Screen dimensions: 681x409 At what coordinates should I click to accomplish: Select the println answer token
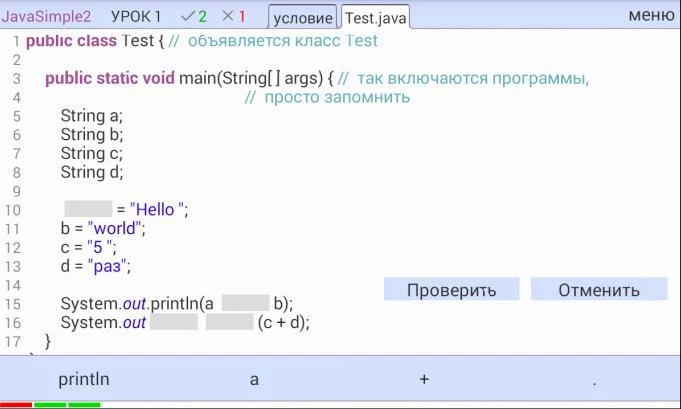84,379
